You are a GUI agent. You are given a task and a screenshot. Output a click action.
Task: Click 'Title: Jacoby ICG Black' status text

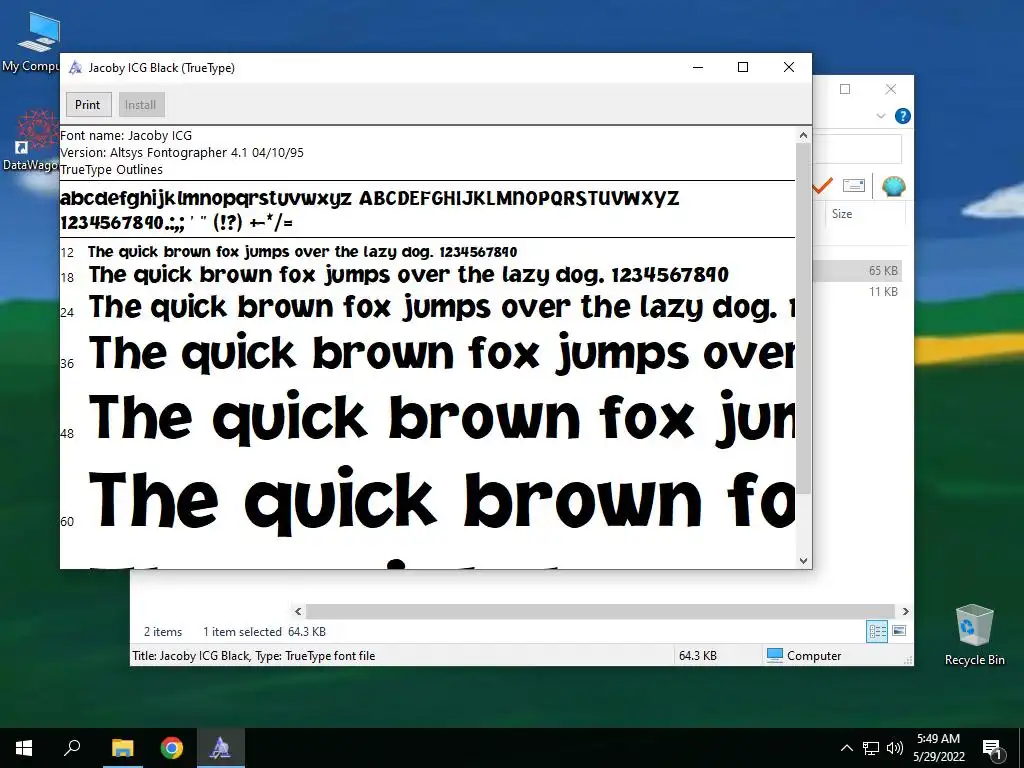point(191,656)
